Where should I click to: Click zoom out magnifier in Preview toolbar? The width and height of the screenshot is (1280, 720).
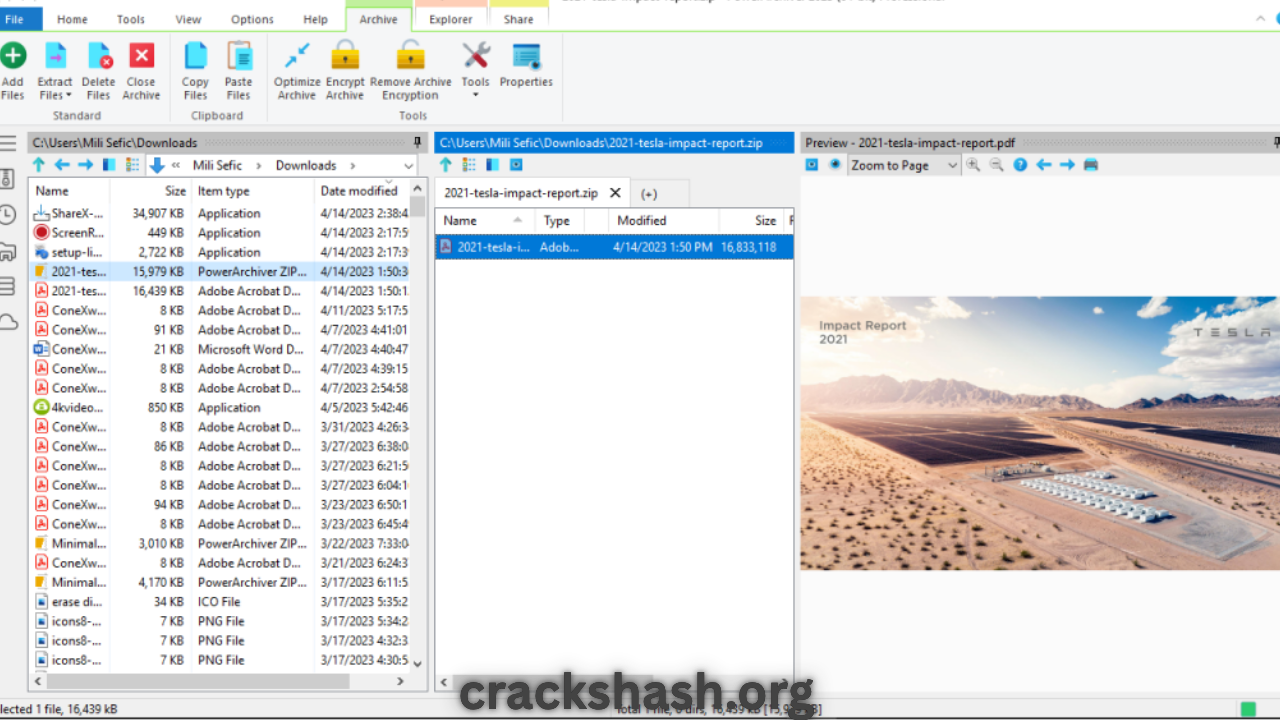(x=997, y=165)
